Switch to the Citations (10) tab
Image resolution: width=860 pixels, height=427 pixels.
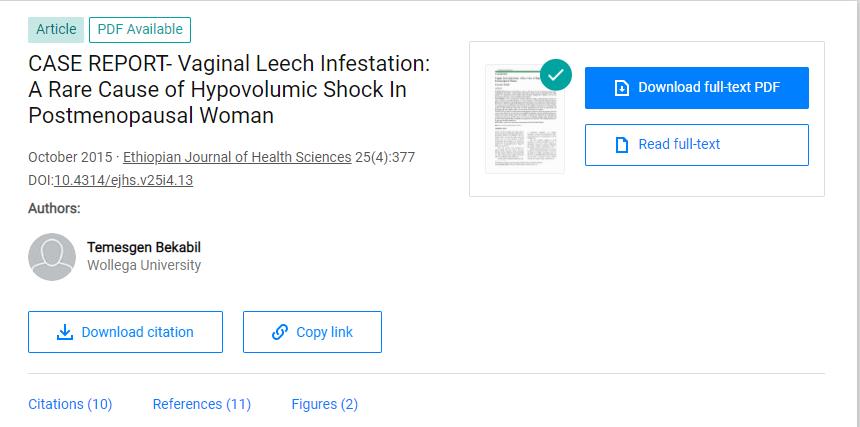[x=70, y=404]
